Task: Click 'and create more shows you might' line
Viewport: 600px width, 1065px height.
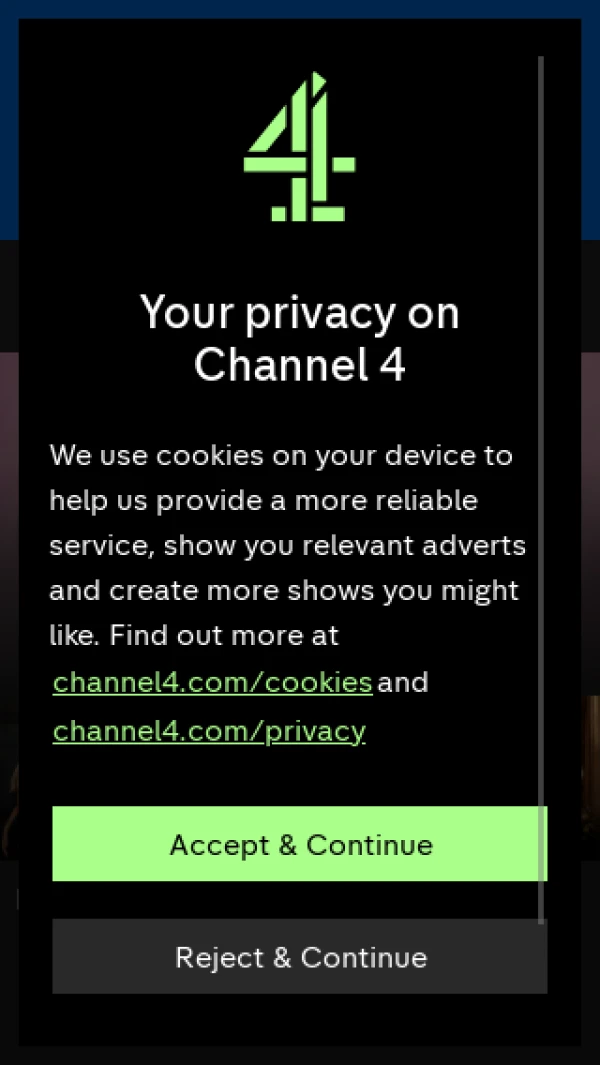Action: click(x=284, y=590)
